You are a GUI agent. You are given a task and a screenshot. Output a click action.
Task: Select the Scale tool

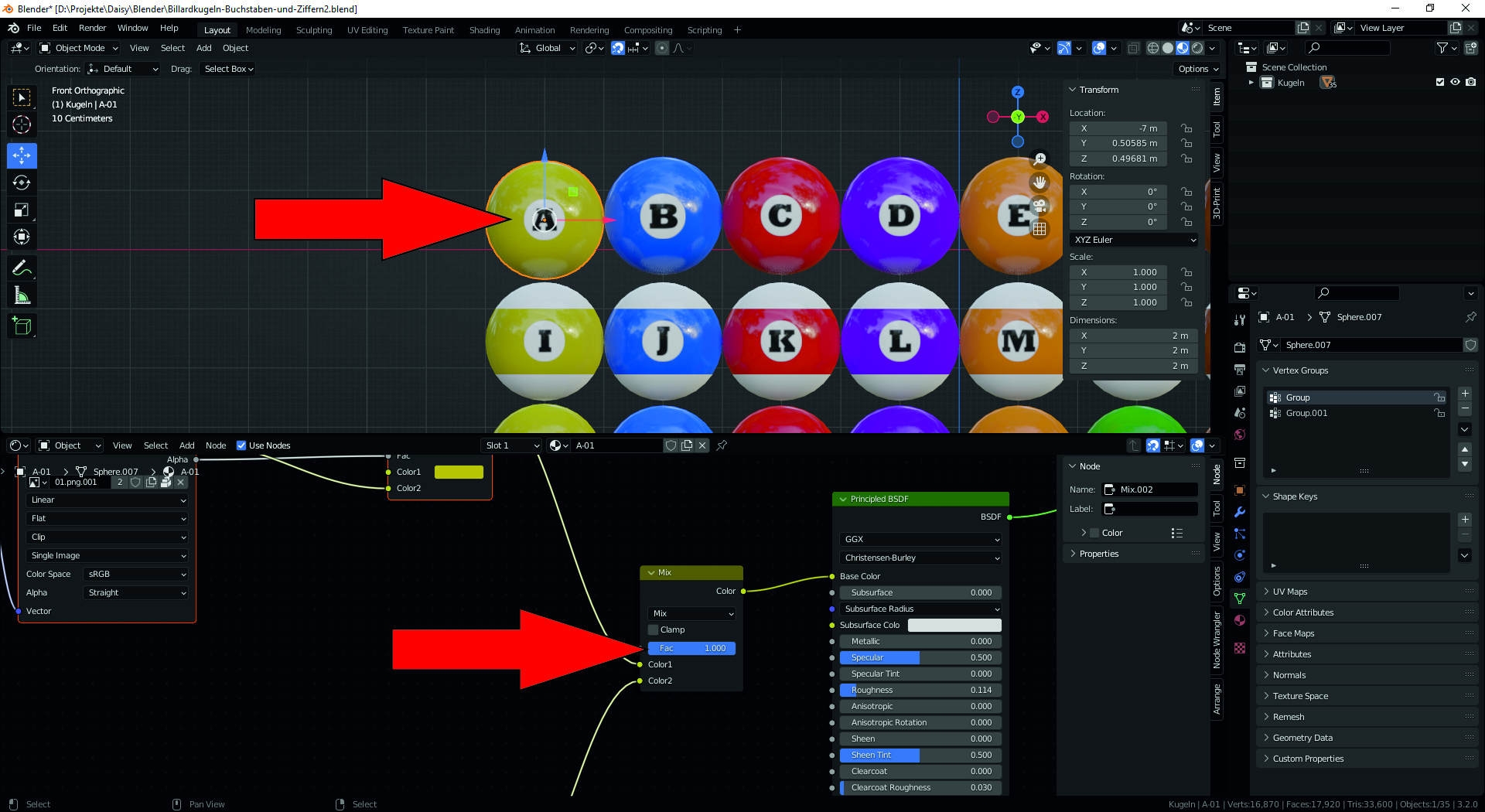(x=22, y=210)
